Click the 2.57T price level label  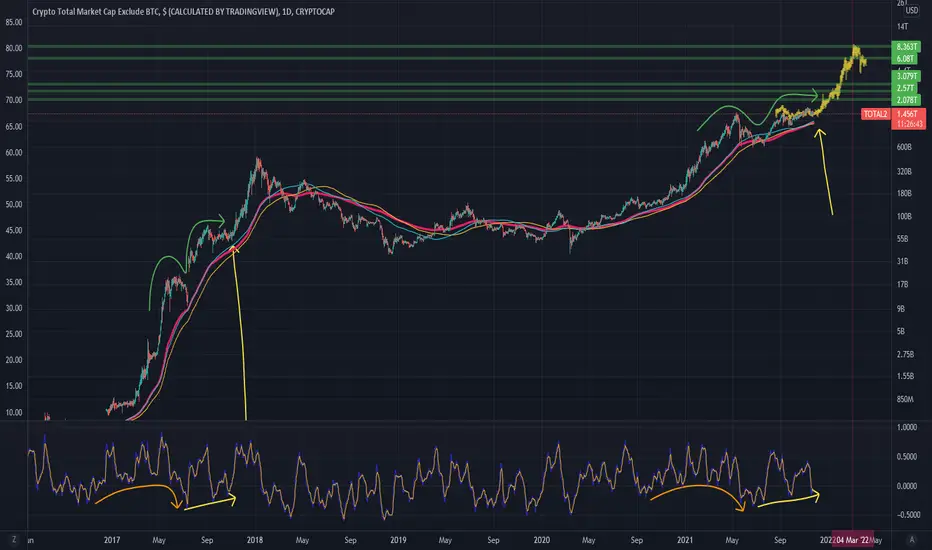[x=905, y=88]
